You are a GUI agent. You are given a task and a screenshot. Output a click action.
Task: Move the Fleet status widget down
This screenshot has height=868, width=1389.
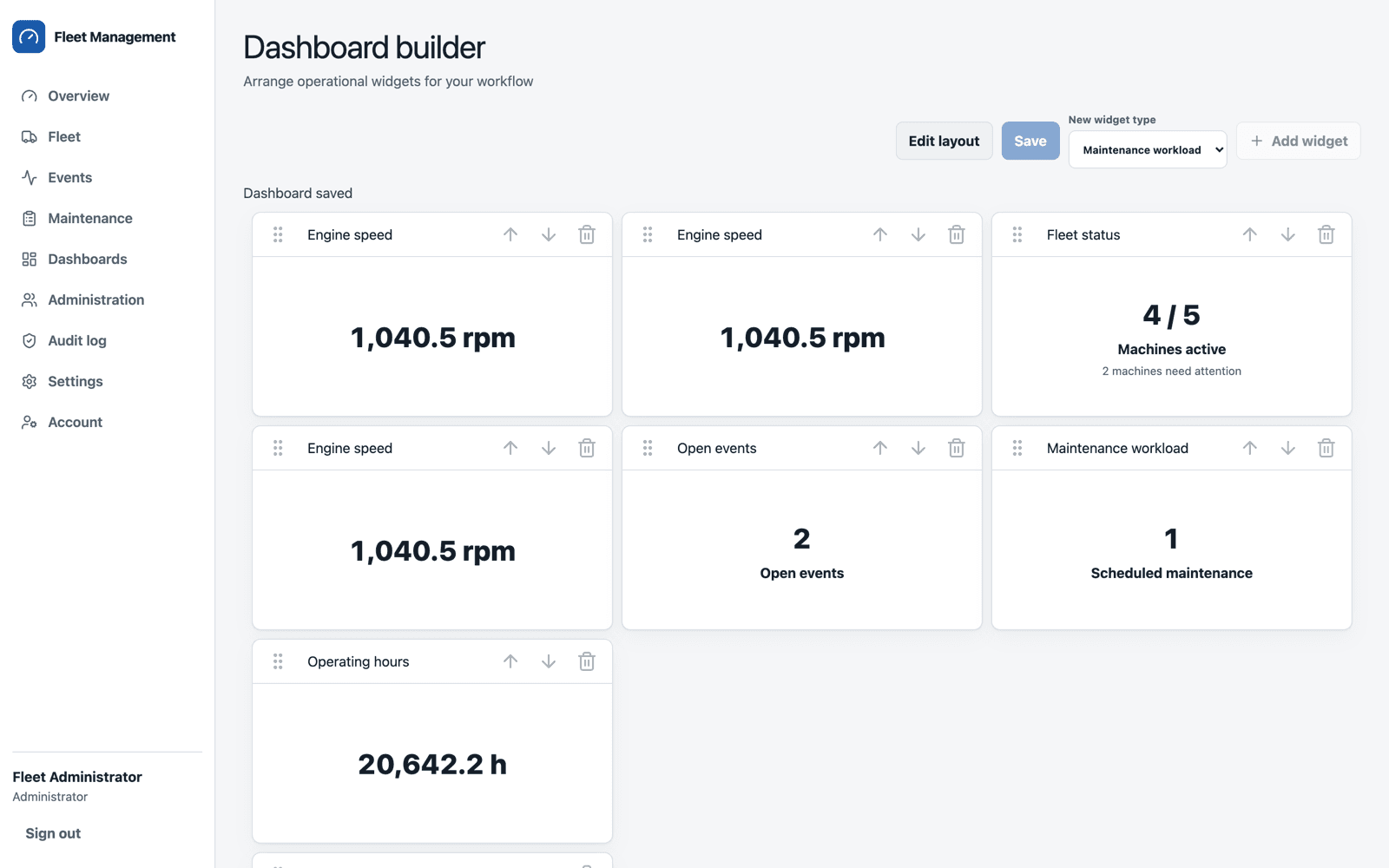click(1288, 235)
